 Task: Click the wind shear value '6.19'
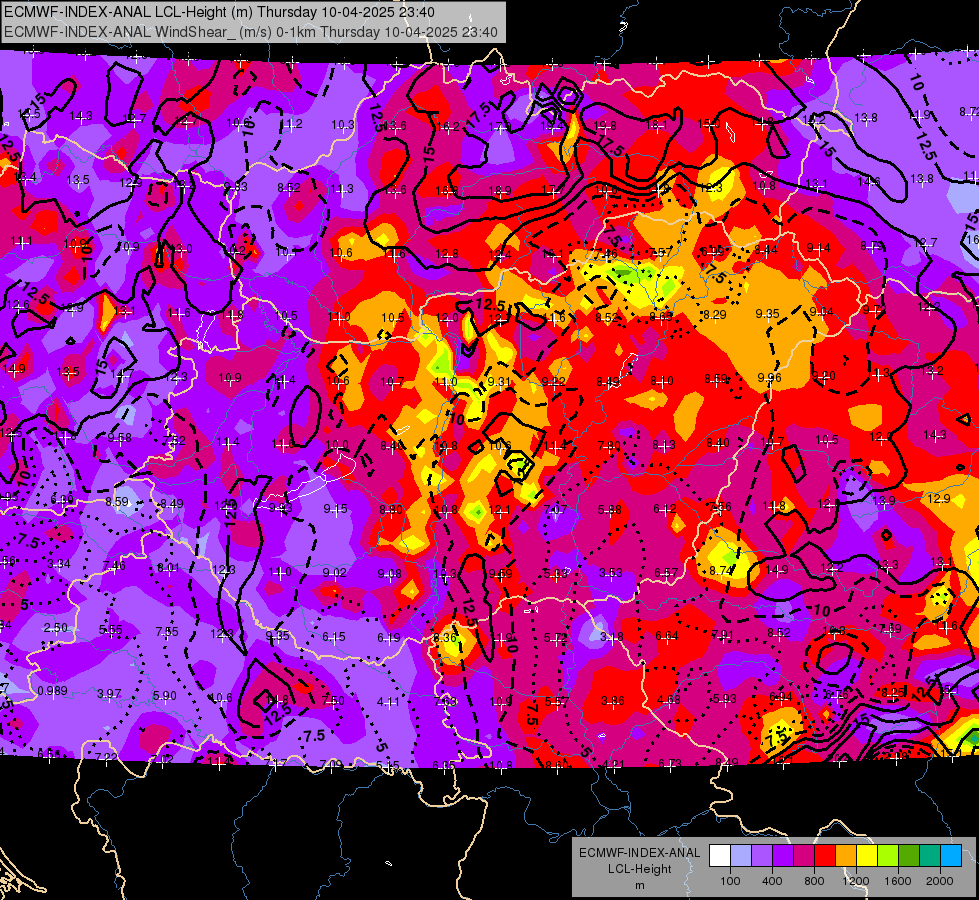coord(389,637)
